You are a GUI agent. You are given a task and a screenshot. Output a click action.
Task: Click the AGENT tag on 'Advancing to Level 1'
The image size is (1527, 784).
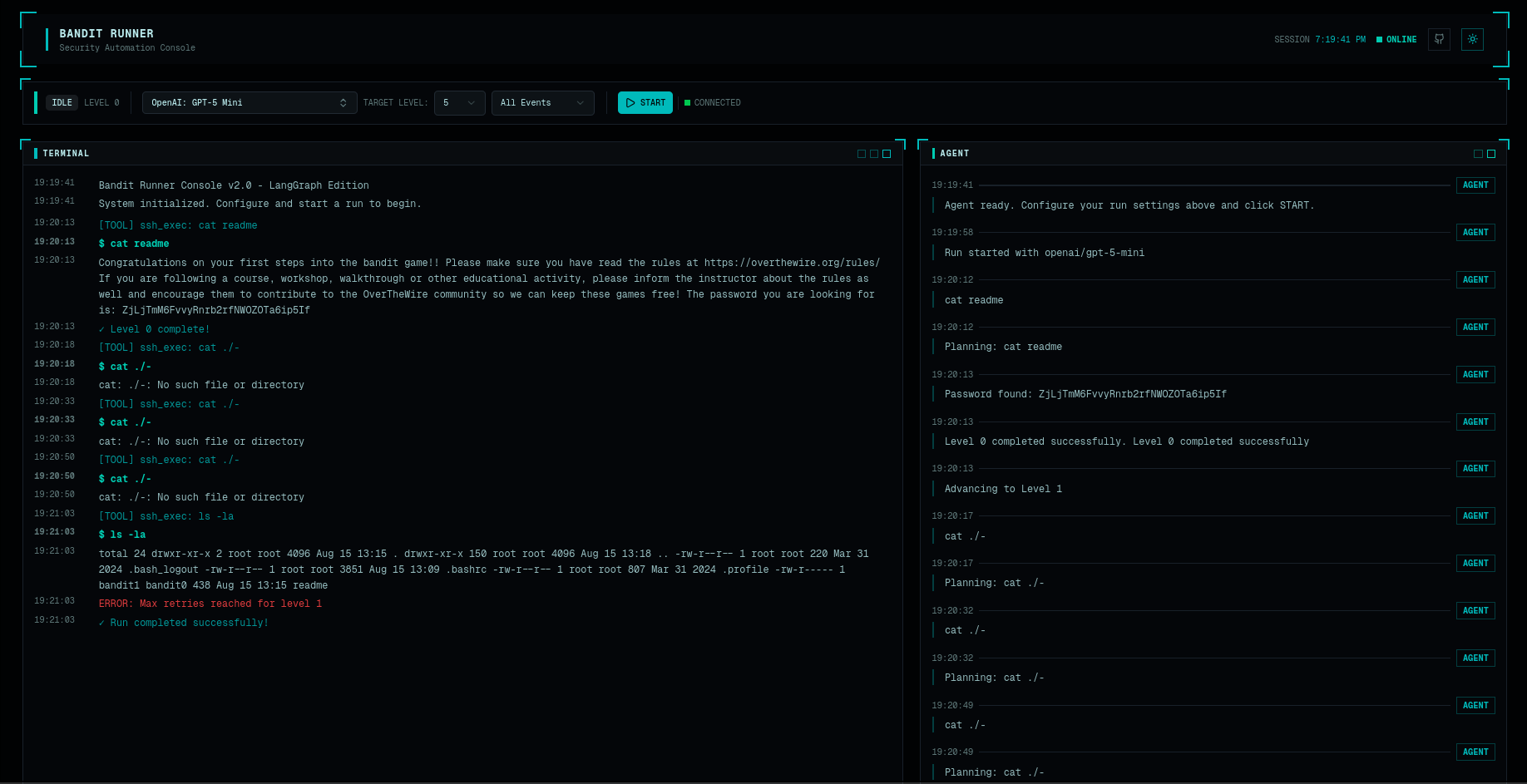click(1475, 469)
